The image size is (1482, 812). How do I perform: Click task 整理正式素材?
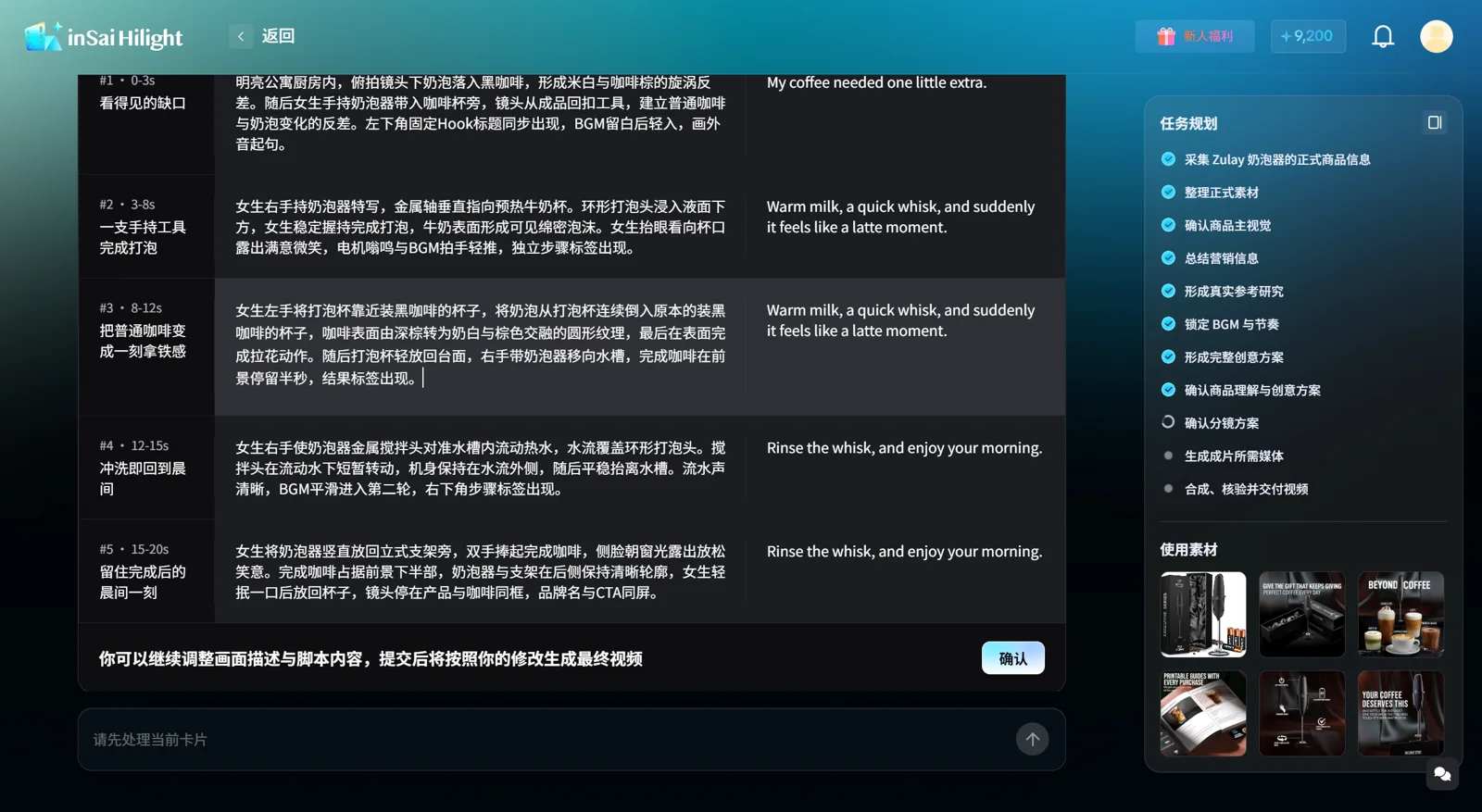pos(1221,192)
